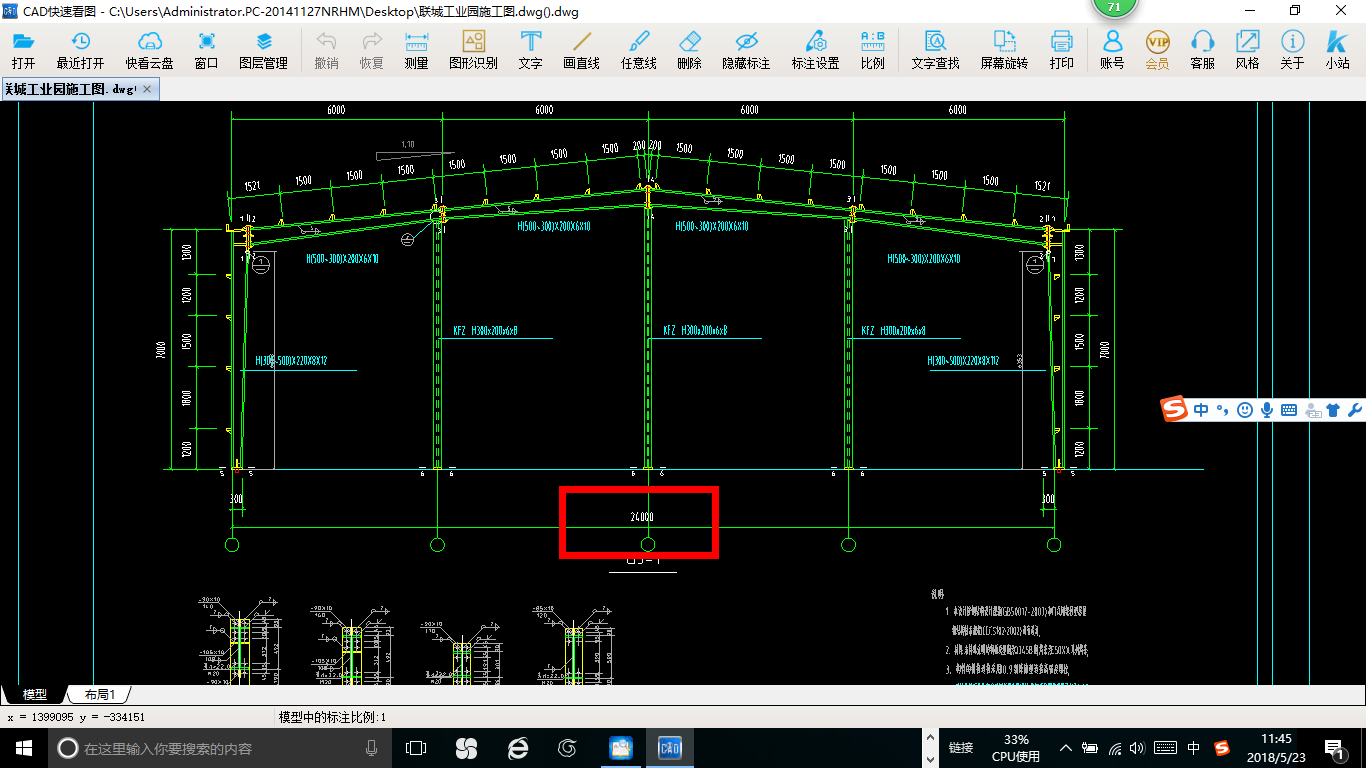This screenshot has width=1366, height=768.
Task: Toggle 隐藏标注 hide annotations eye icon
Action: click(746, 49)
